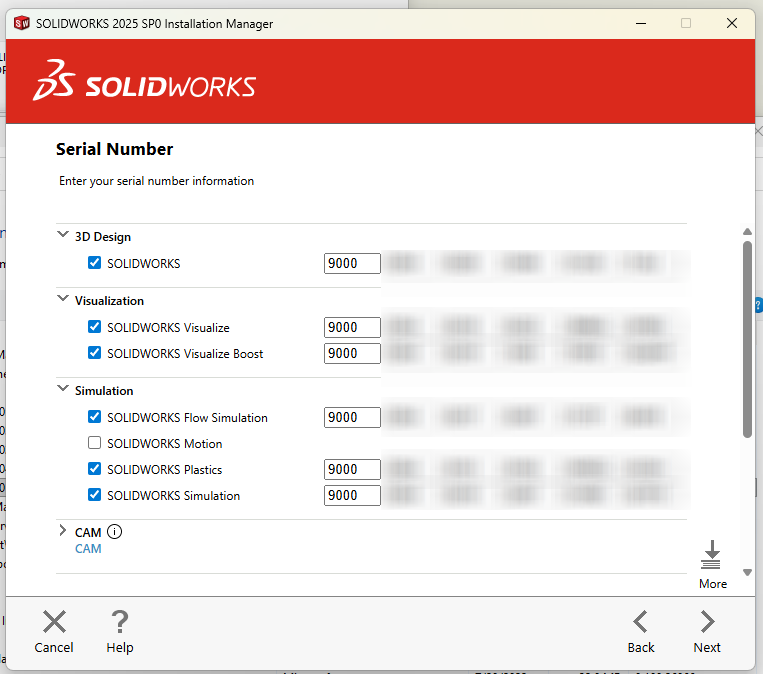Disable SOLIDWORKS Flow Simulation checkbox
Viewport: 763px width, 674px height.
point(94,417)
